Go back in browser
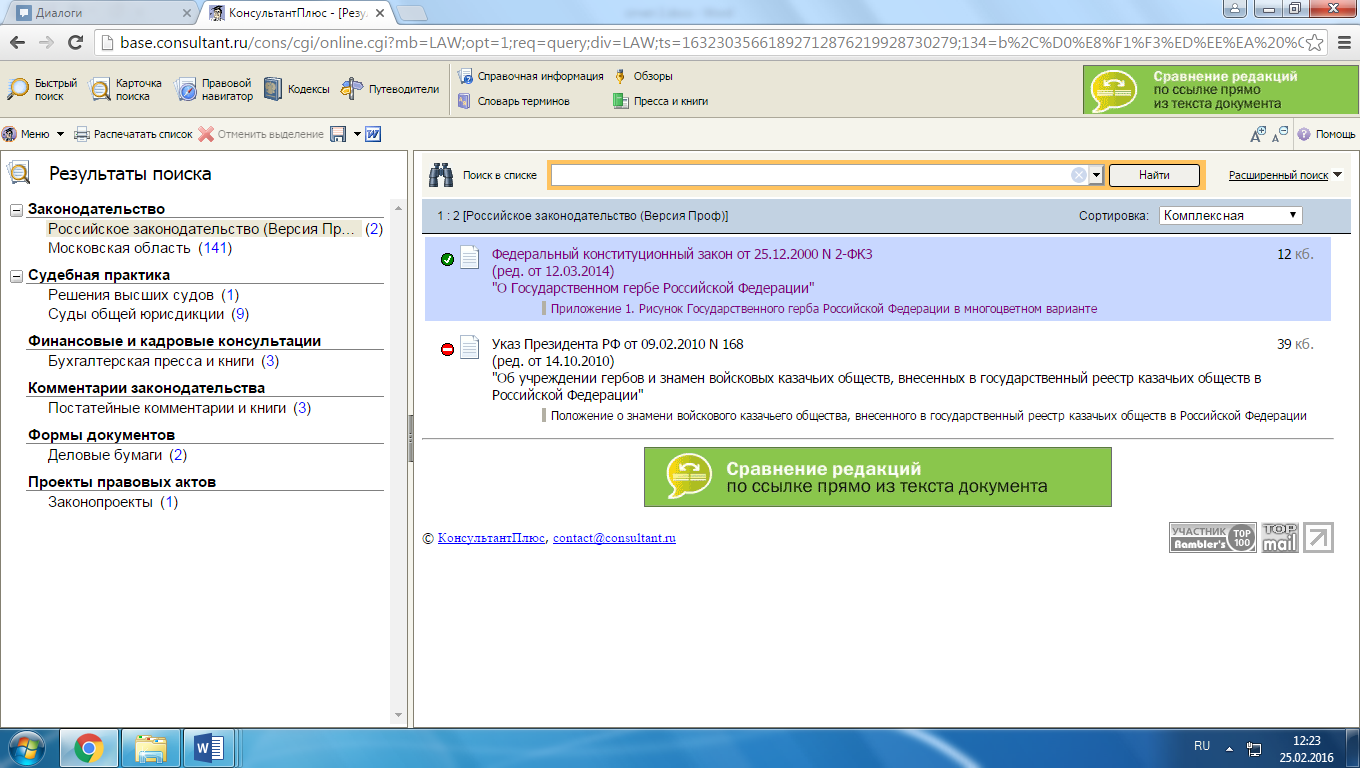 pos(17,43)
